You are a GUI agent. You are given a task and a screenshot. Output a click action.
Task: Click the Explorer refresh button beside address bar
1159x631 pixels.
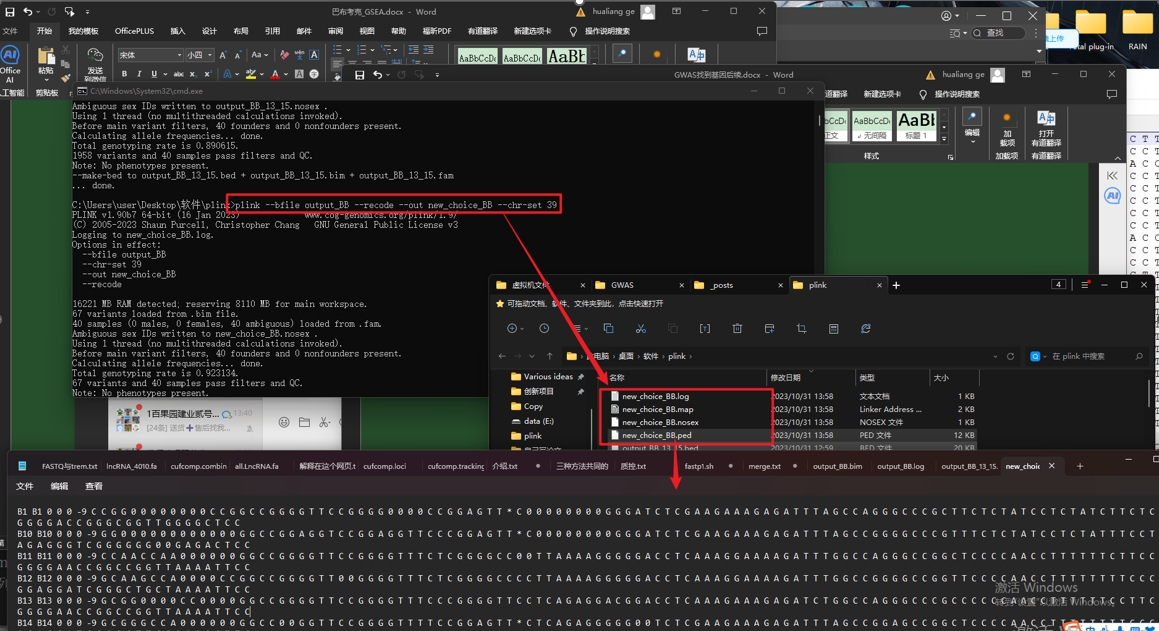click(1010, 356)
